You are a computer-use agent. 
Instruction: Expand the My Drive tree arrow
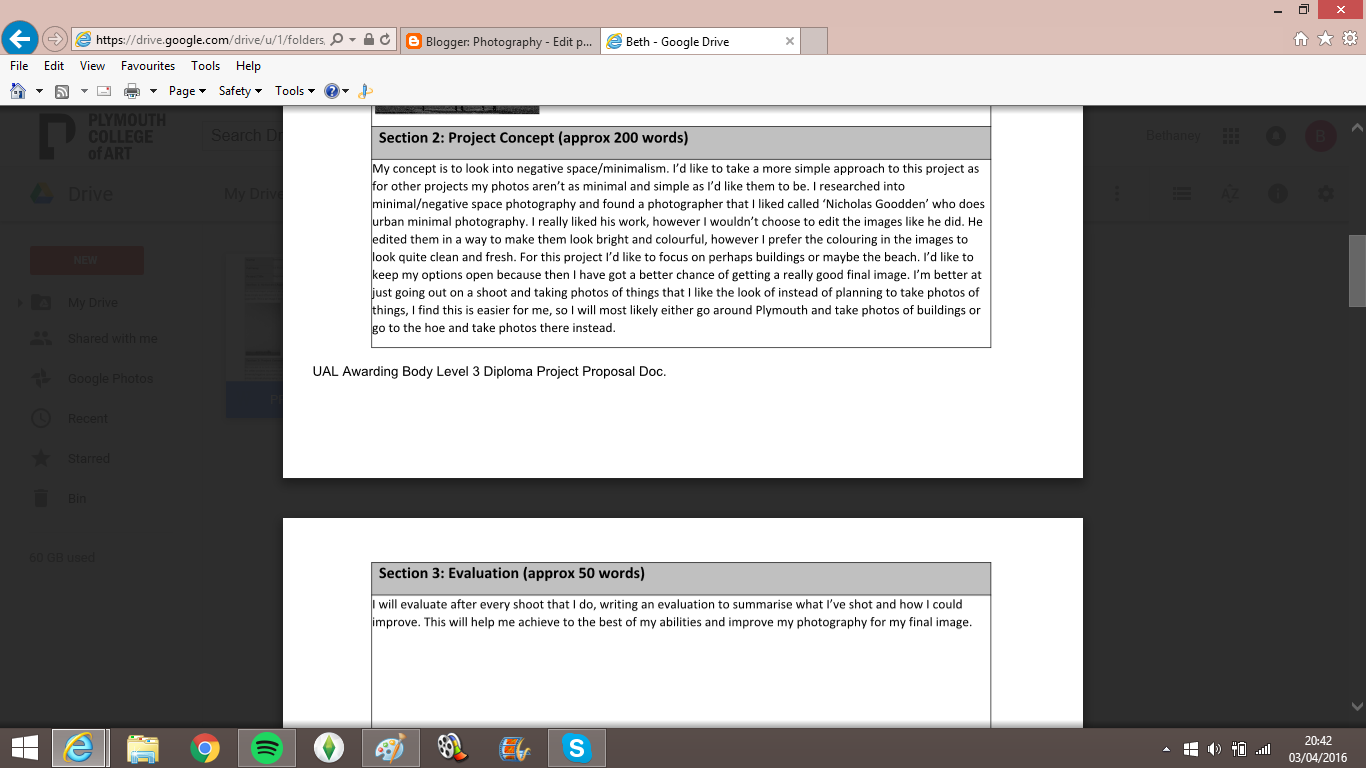[19, 303]
